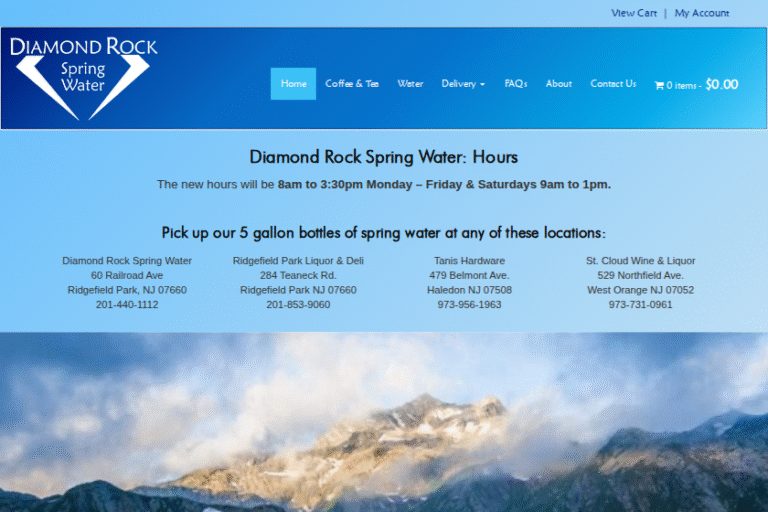
Task: Click the shopping cart icon
Action: coord(659,85)
